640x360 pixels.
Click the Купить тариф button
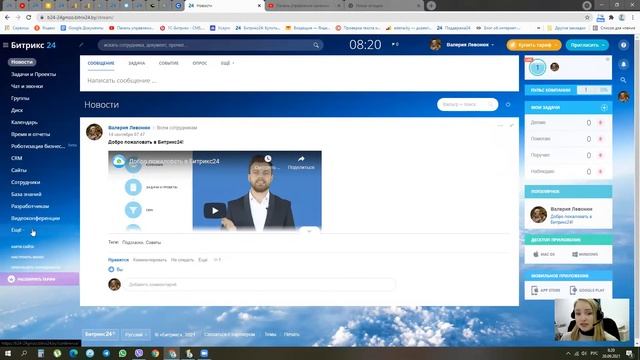[534, 45]
